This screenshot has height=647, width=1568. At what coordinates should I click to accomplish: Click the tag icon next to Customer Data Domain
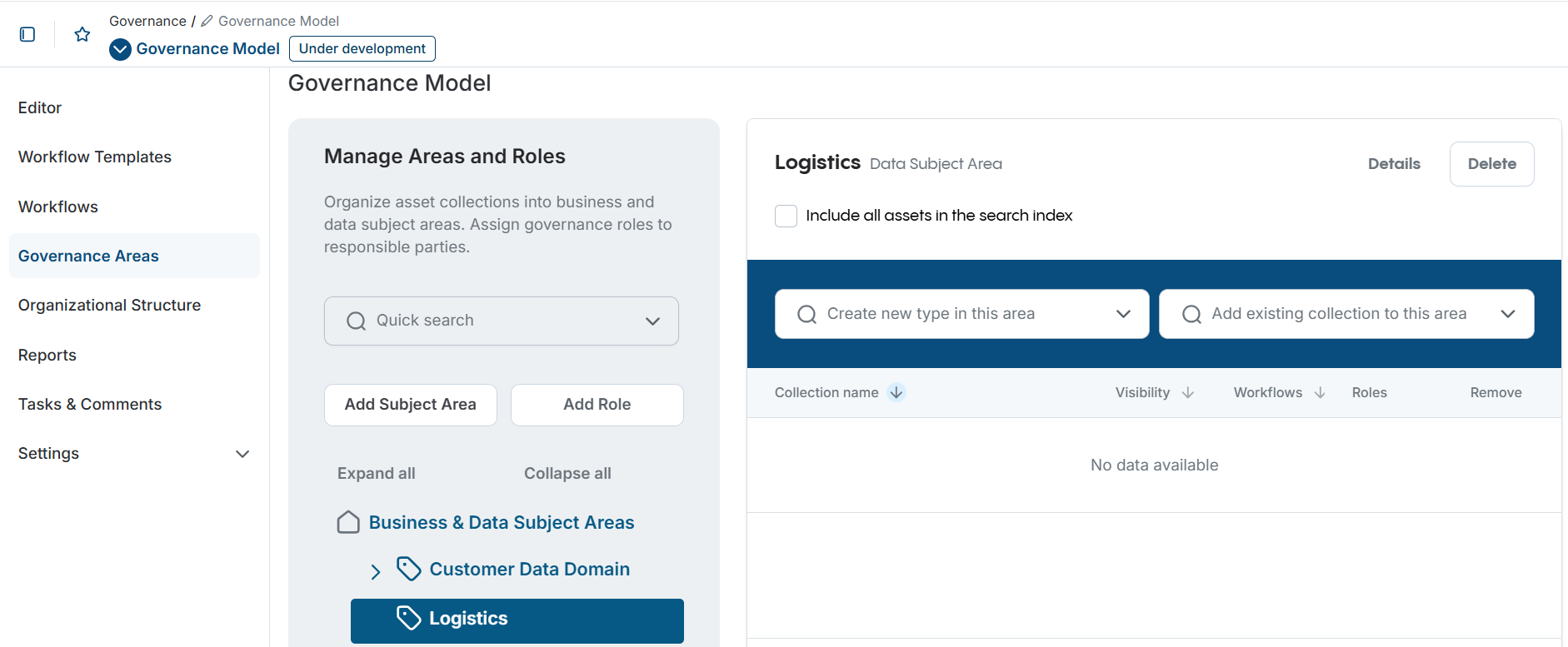(408, 569)
